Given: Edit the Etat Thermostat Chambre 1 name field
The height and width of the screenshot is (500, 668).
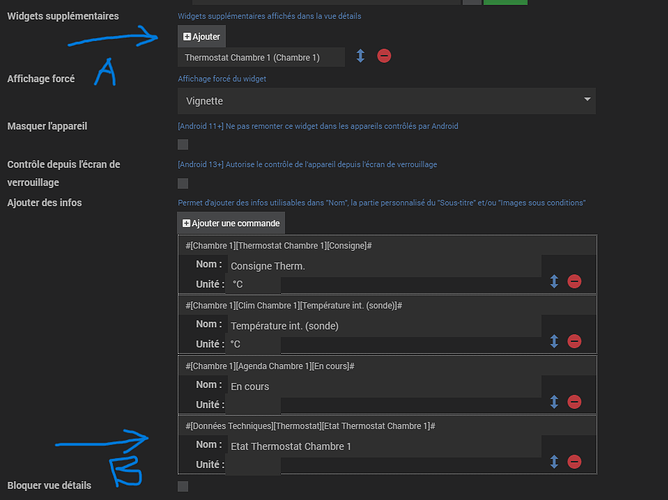Looking at the screenshot, I should coord(385,446).
